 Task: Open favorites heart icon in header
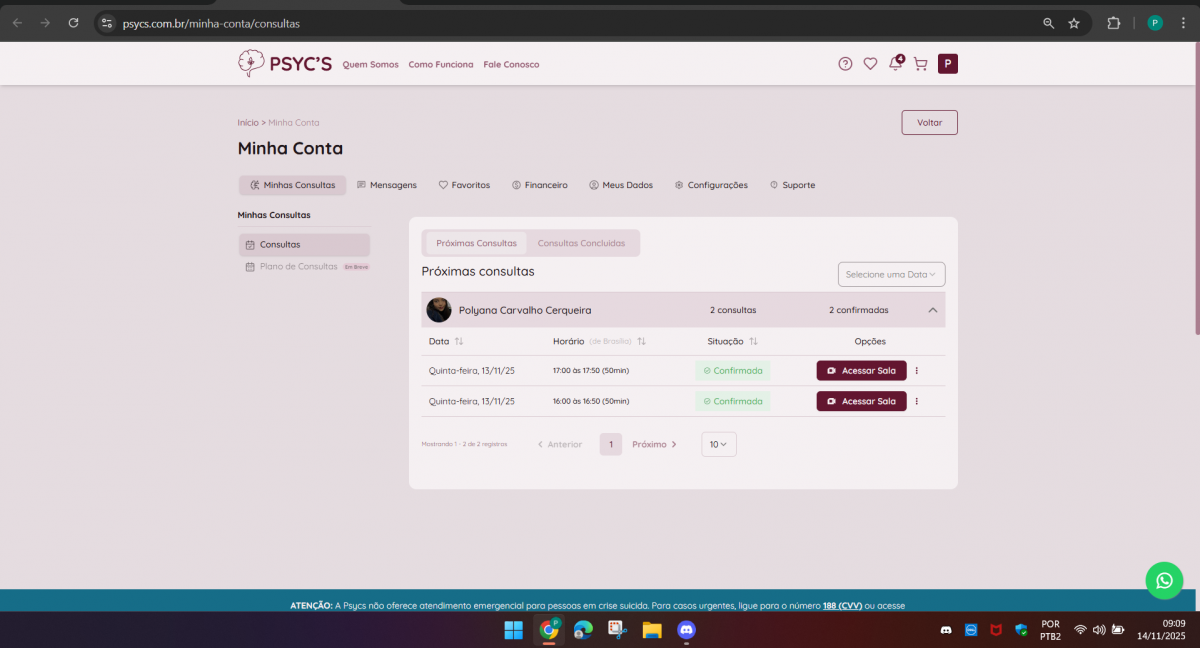[870, 64]
